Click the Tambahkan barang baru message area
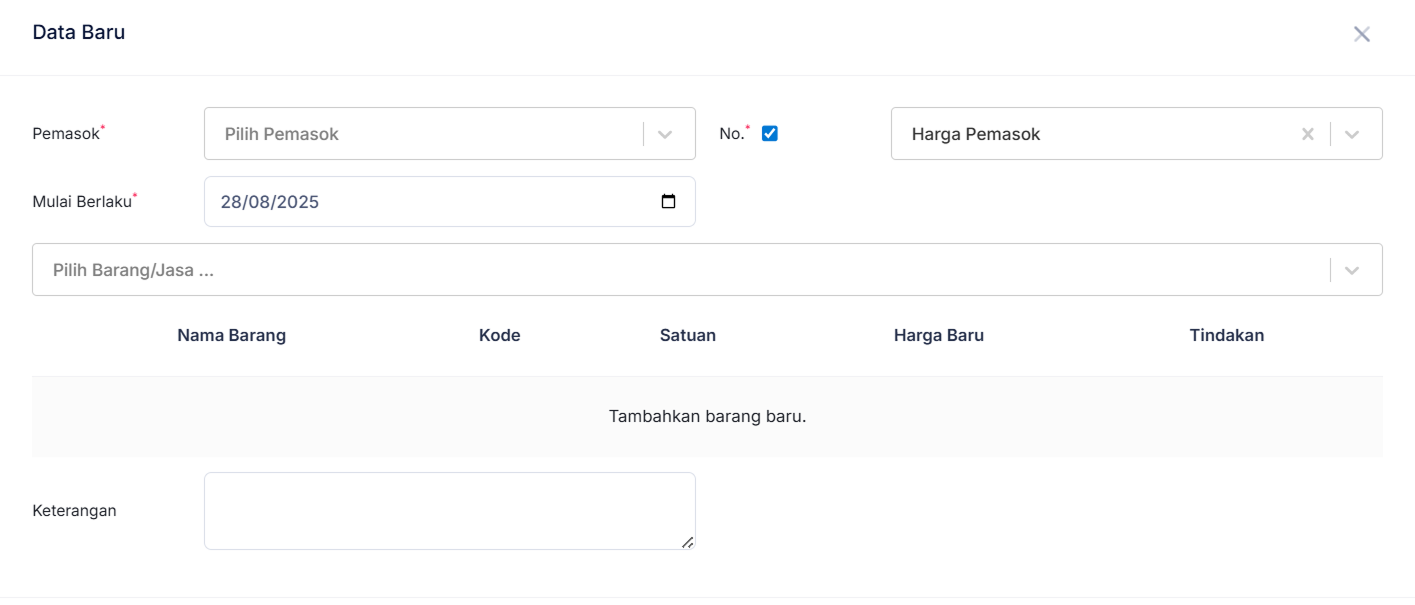This screenshot has height=605, width=1415. [707, 415]
